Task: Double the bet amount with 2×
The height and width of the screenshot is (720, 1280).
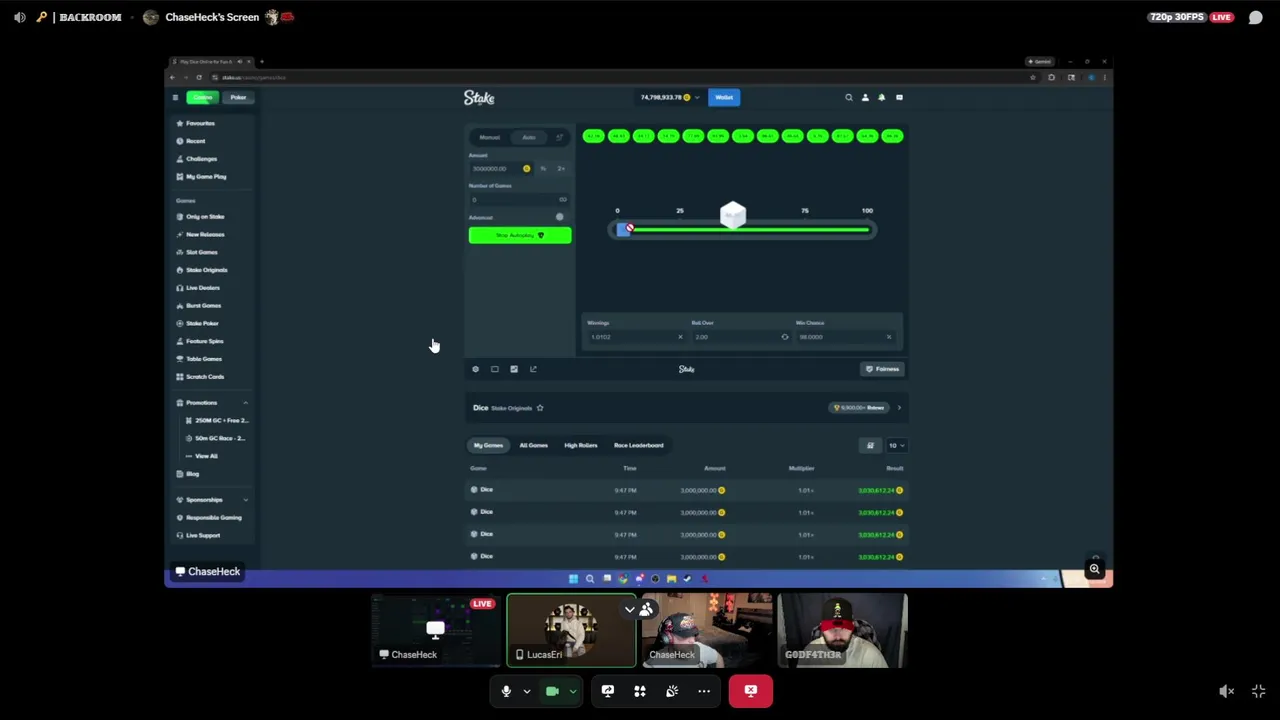Action: [561, 169]
